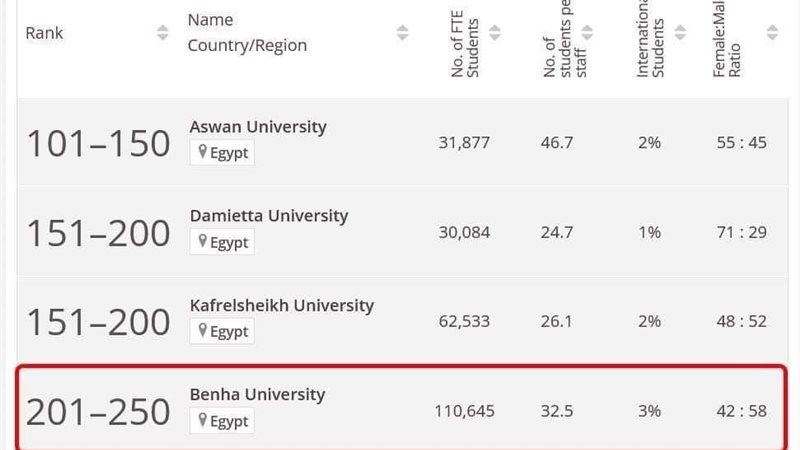Sort by Name Country/Region arrows

402,33
